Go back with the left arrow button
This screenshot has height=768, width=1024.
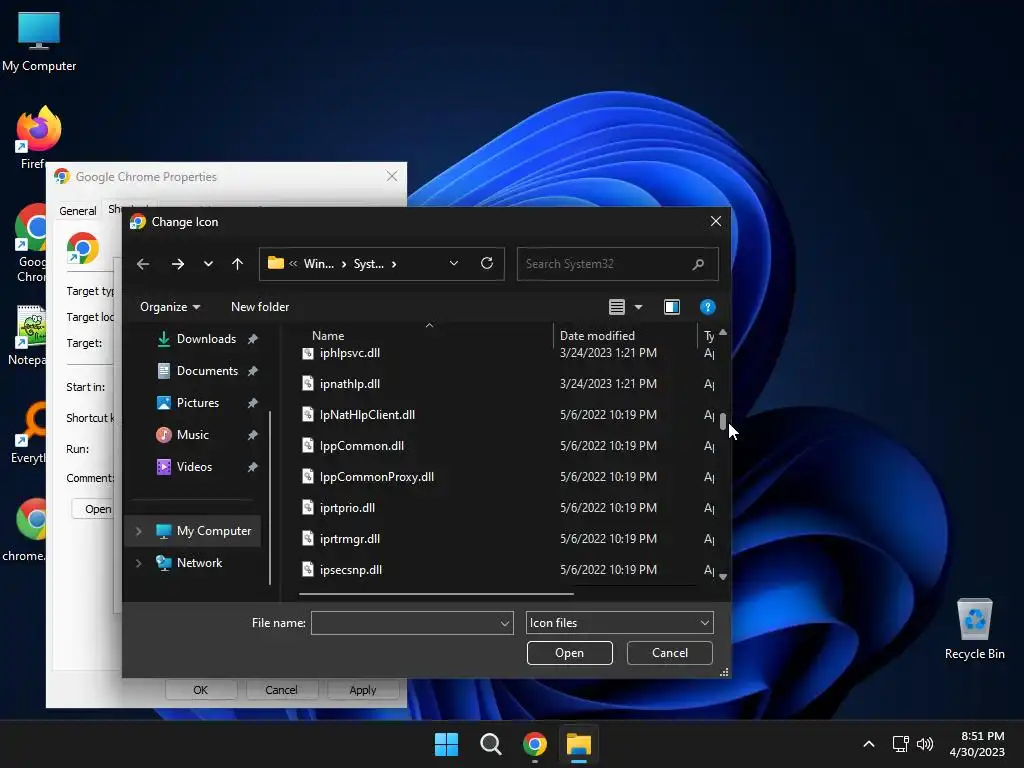click(143, 264)
